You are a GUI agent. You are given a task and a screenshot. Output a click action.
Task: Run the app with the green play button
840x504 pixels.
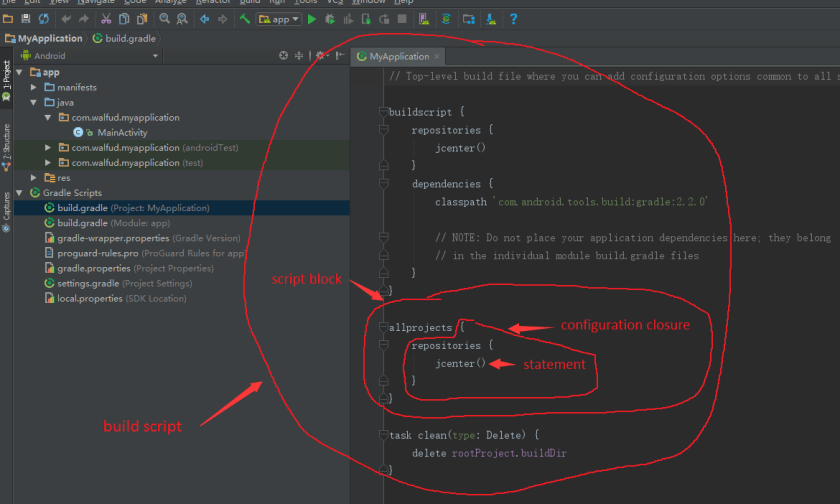coord(312,19)
